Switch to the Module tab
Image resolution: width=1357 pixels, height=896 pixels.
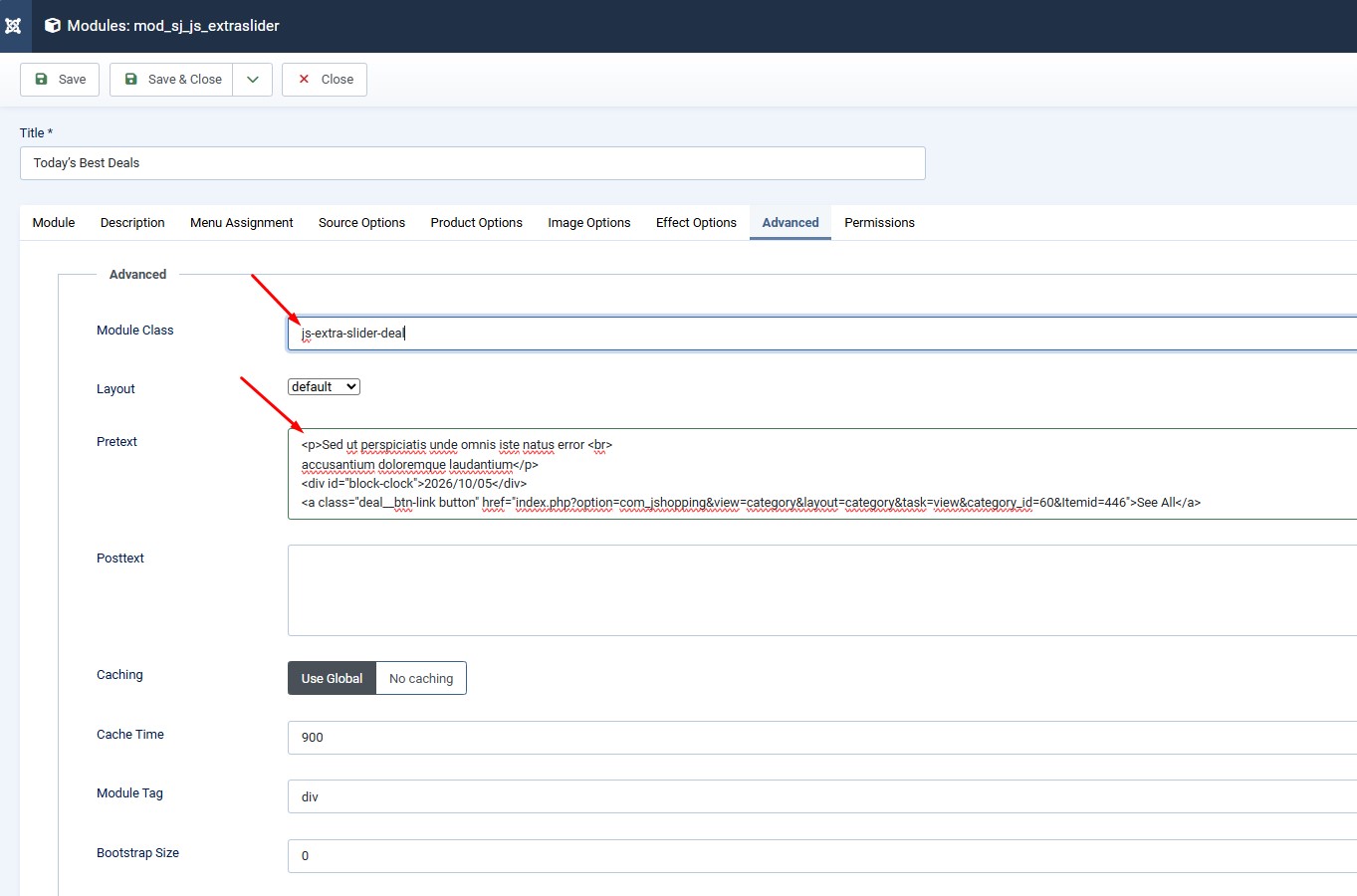pyautogui.click(x=54, y=223)
